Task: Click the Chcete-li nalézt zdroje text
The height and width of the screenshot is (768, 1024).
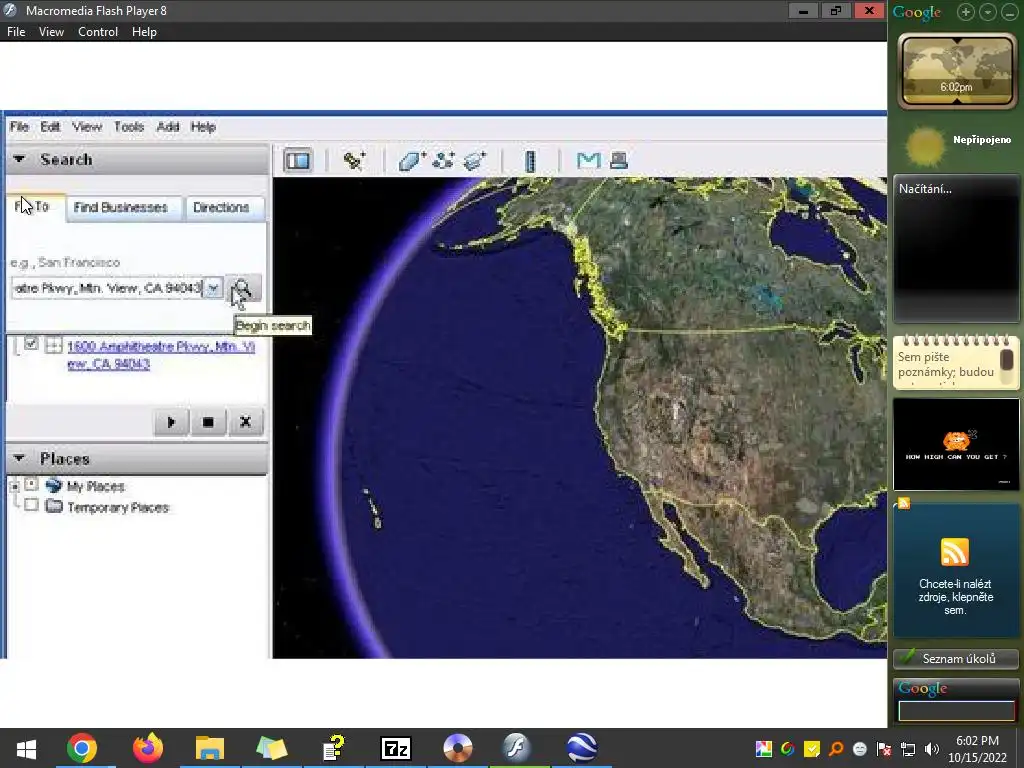Action: tap(955, 597)
